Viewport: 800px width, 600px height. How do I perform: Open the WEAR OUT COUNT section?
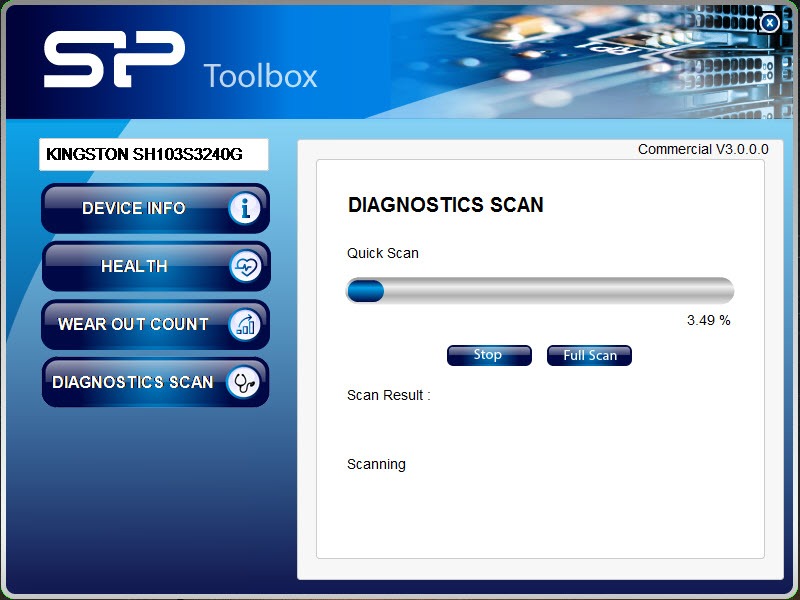point(155,324)
